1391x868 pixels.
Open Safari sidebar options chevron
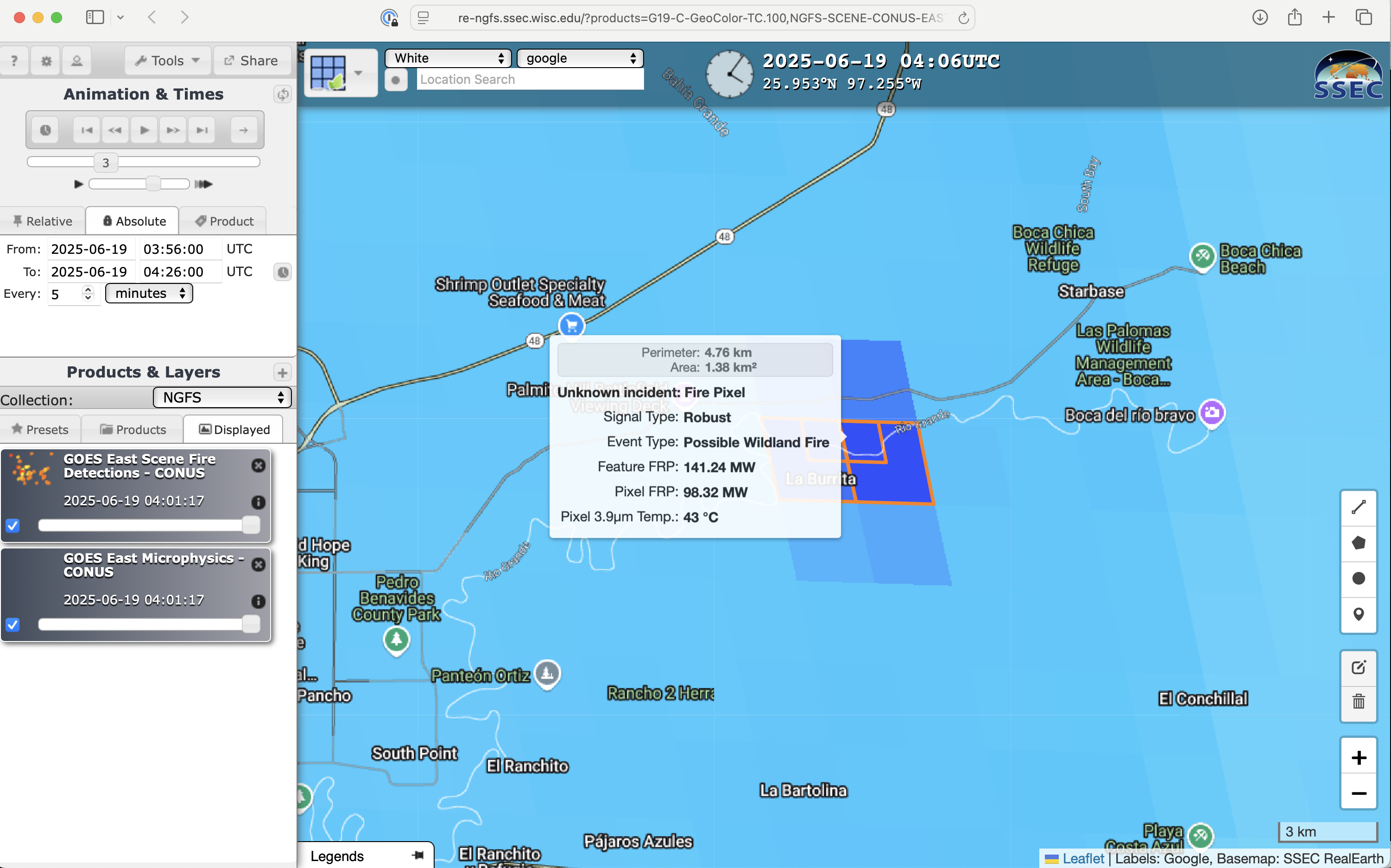[x=120, y=17]
